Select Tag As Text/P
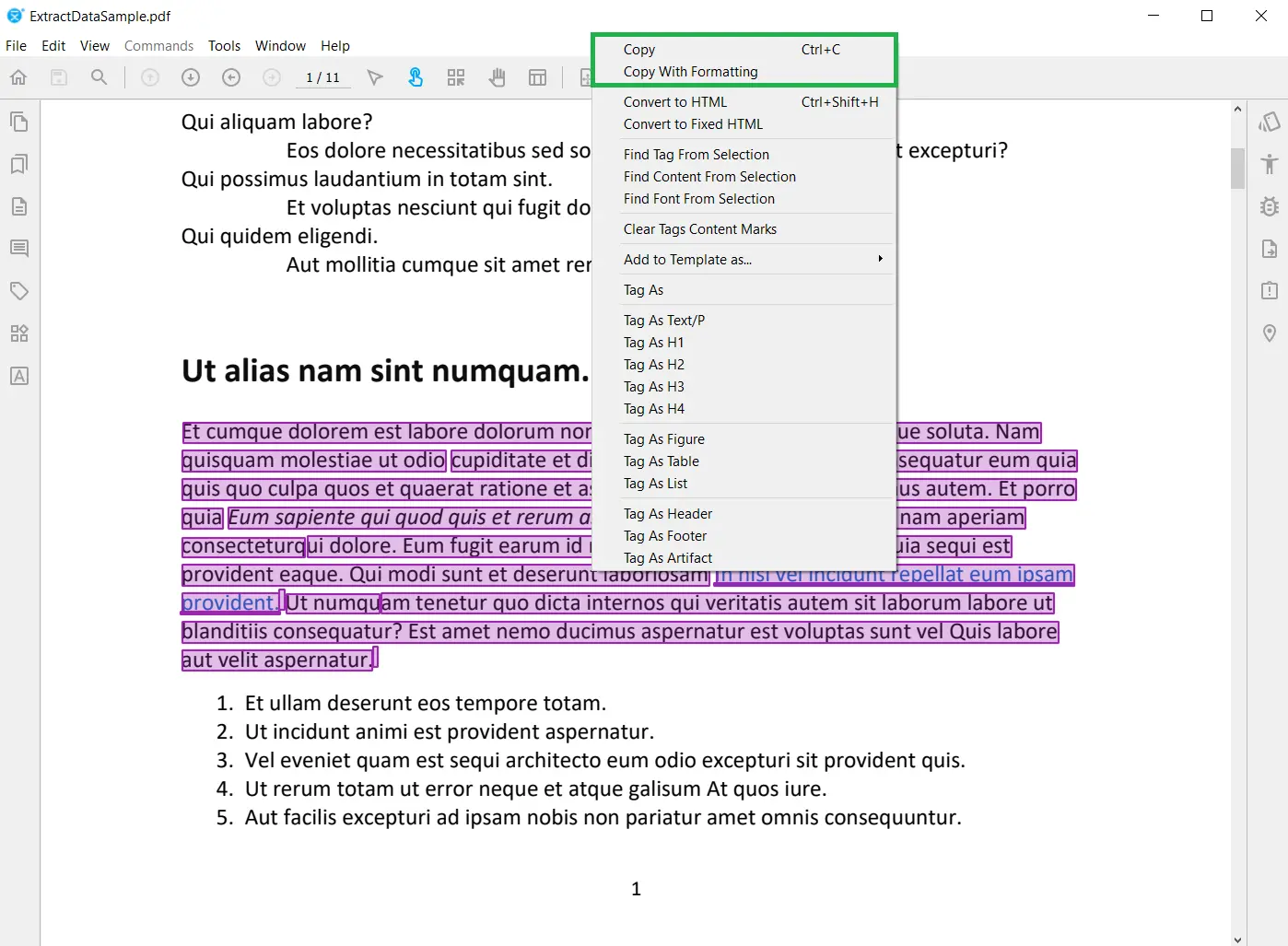 click(x=744, y=321)
